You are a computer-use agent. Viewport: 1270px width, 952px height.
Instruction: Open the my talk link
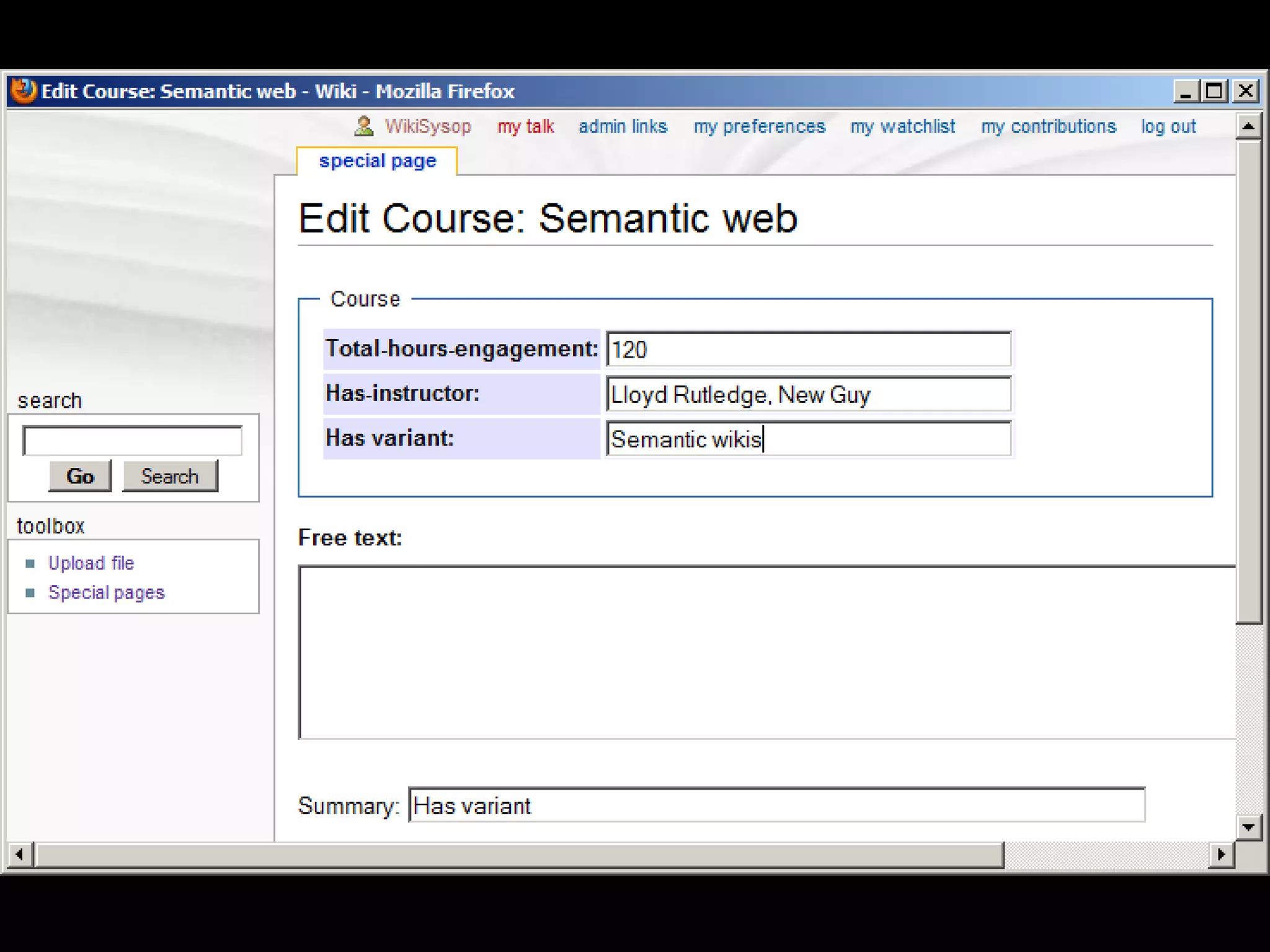525,126
